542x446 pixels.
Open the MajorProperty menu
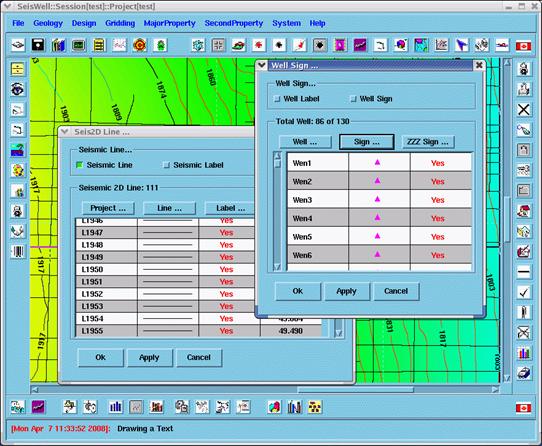(169, 23)
